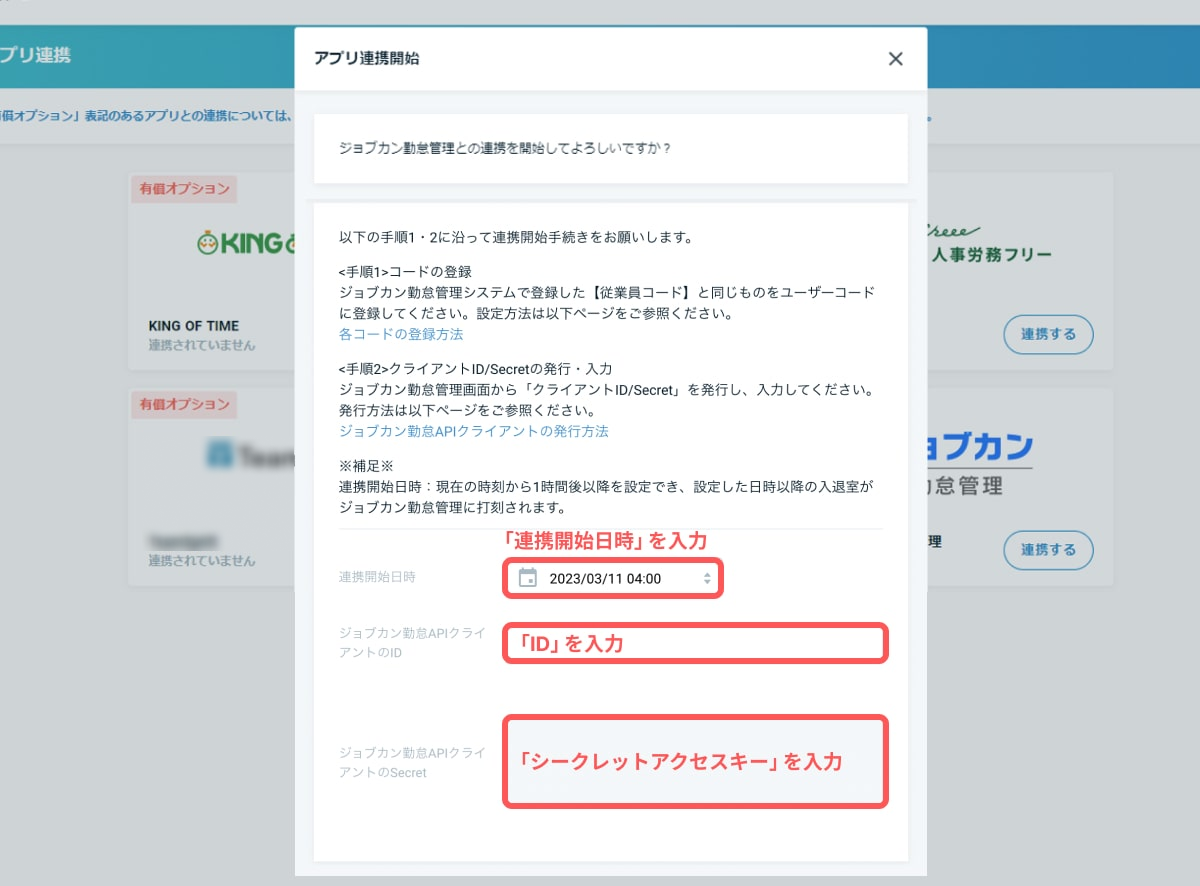Click the 有償オプション badge on KING OF TIME card
The height and width of the screenshot is (886, 1200).
[184, 188]
